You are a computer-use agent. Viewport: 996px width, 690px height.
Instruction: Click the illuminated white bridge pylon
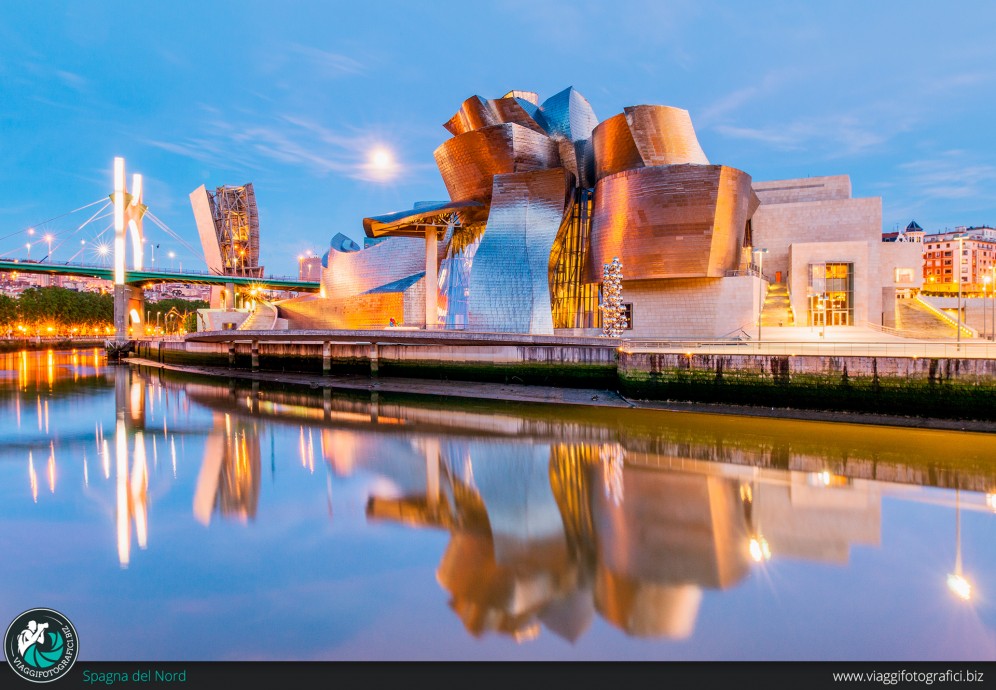(119, 240)
